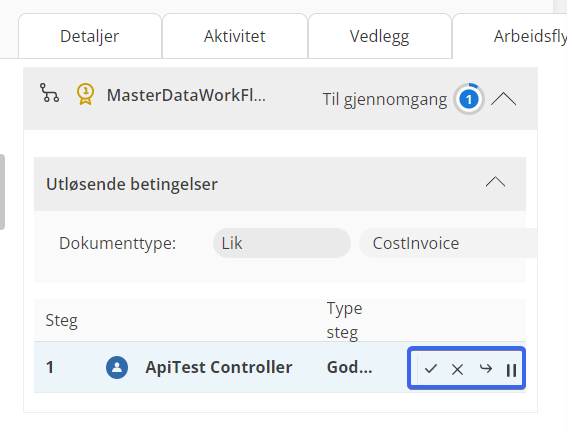This screenshot has width=567, height=432.
Task: Click the MasterDataWorkFl... workflow title
Action: [186, 95]
